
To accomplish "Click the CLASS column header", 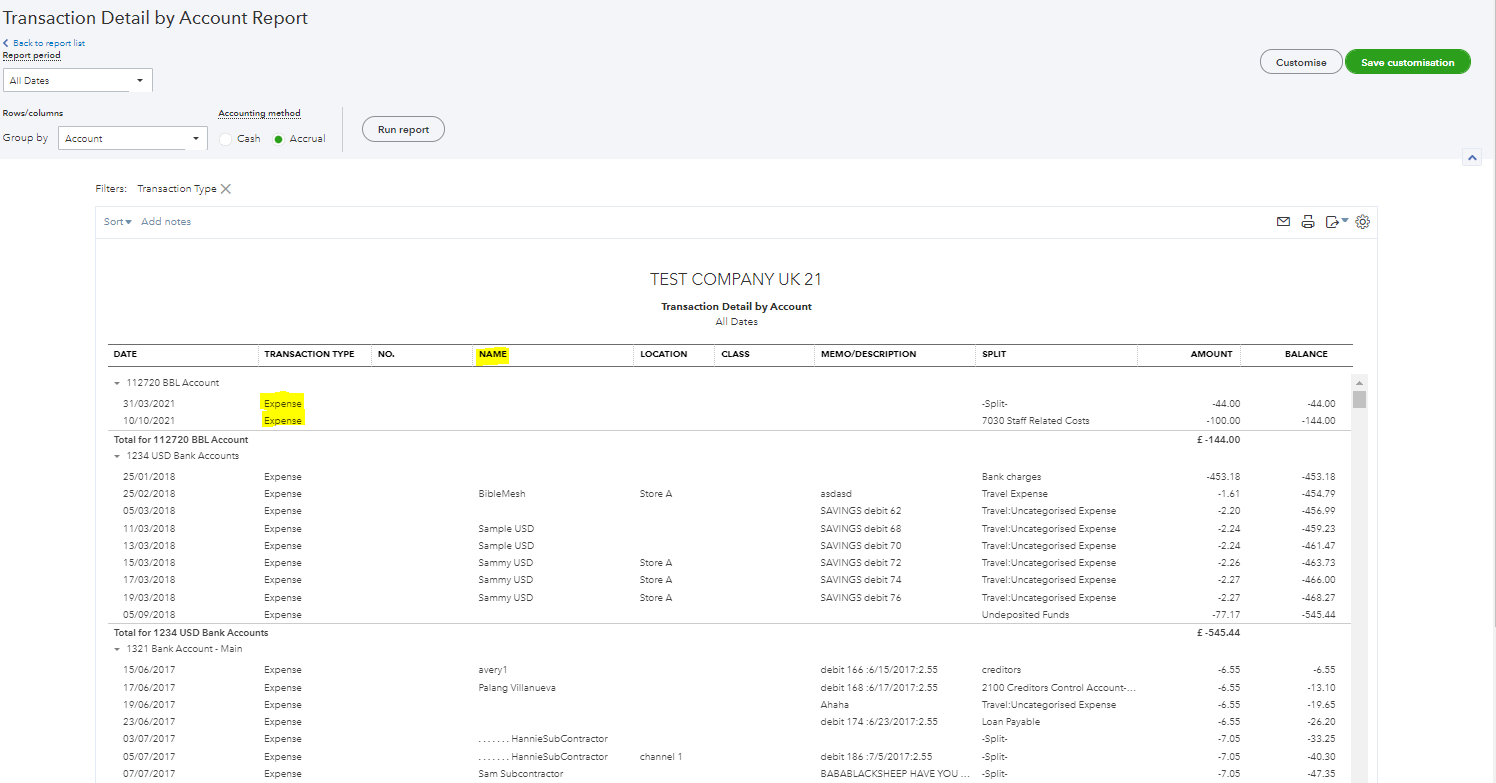I will pyautogui.click(x=735, y=354).
